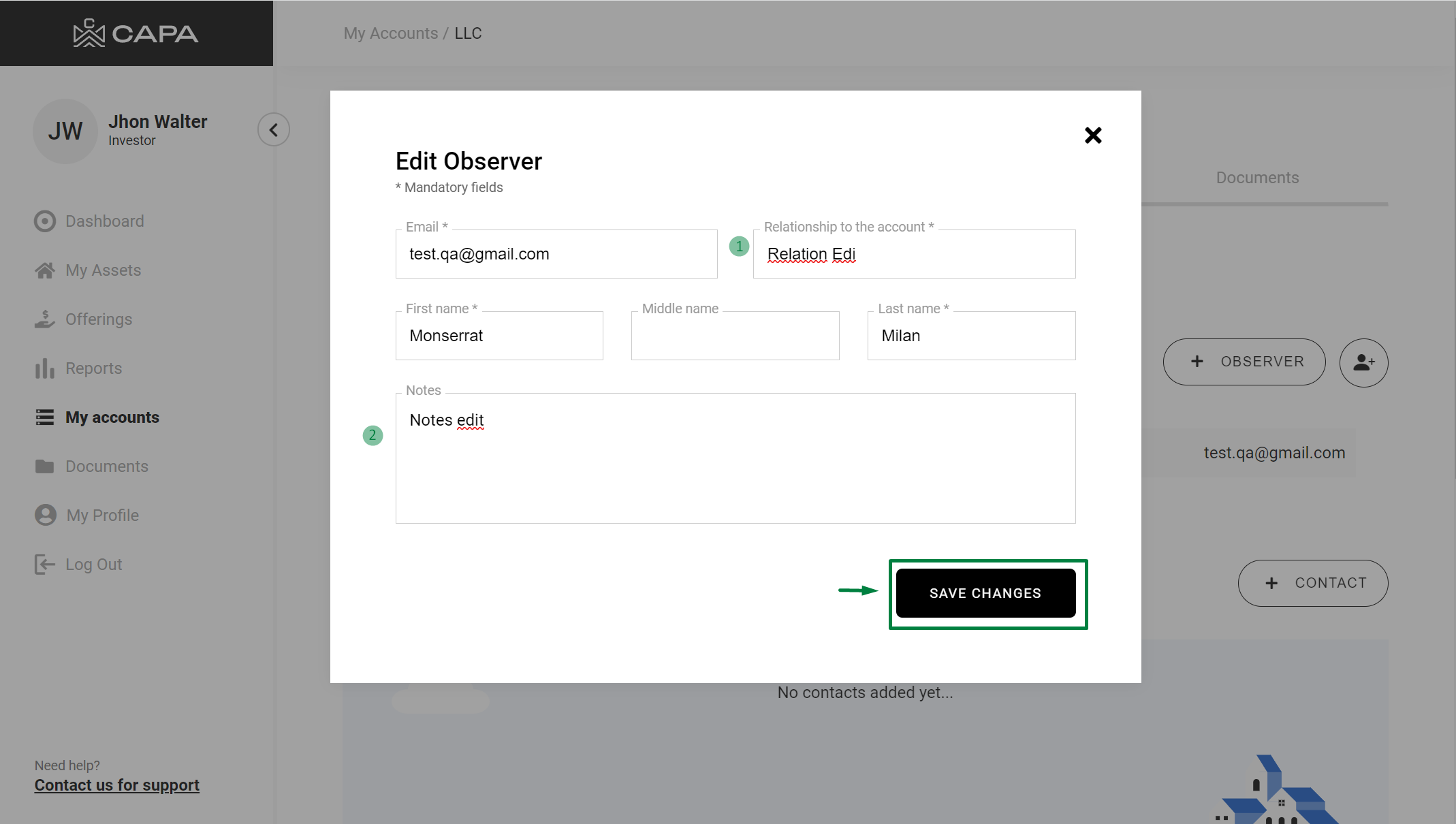
Task: Collapse the sidebar with chevron button
Action: [274, 129]
